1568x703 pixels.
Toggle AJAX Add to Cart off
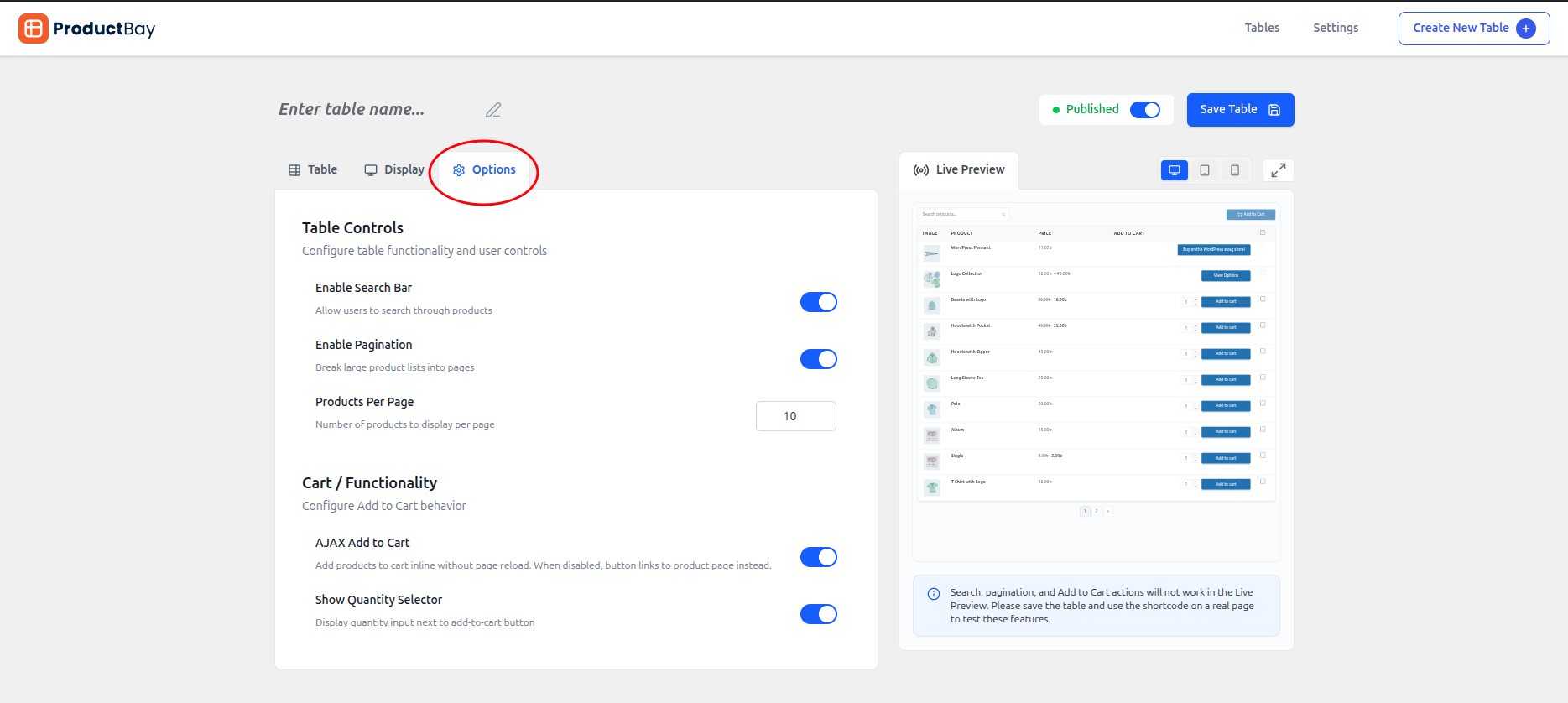(x=819, y=557)
